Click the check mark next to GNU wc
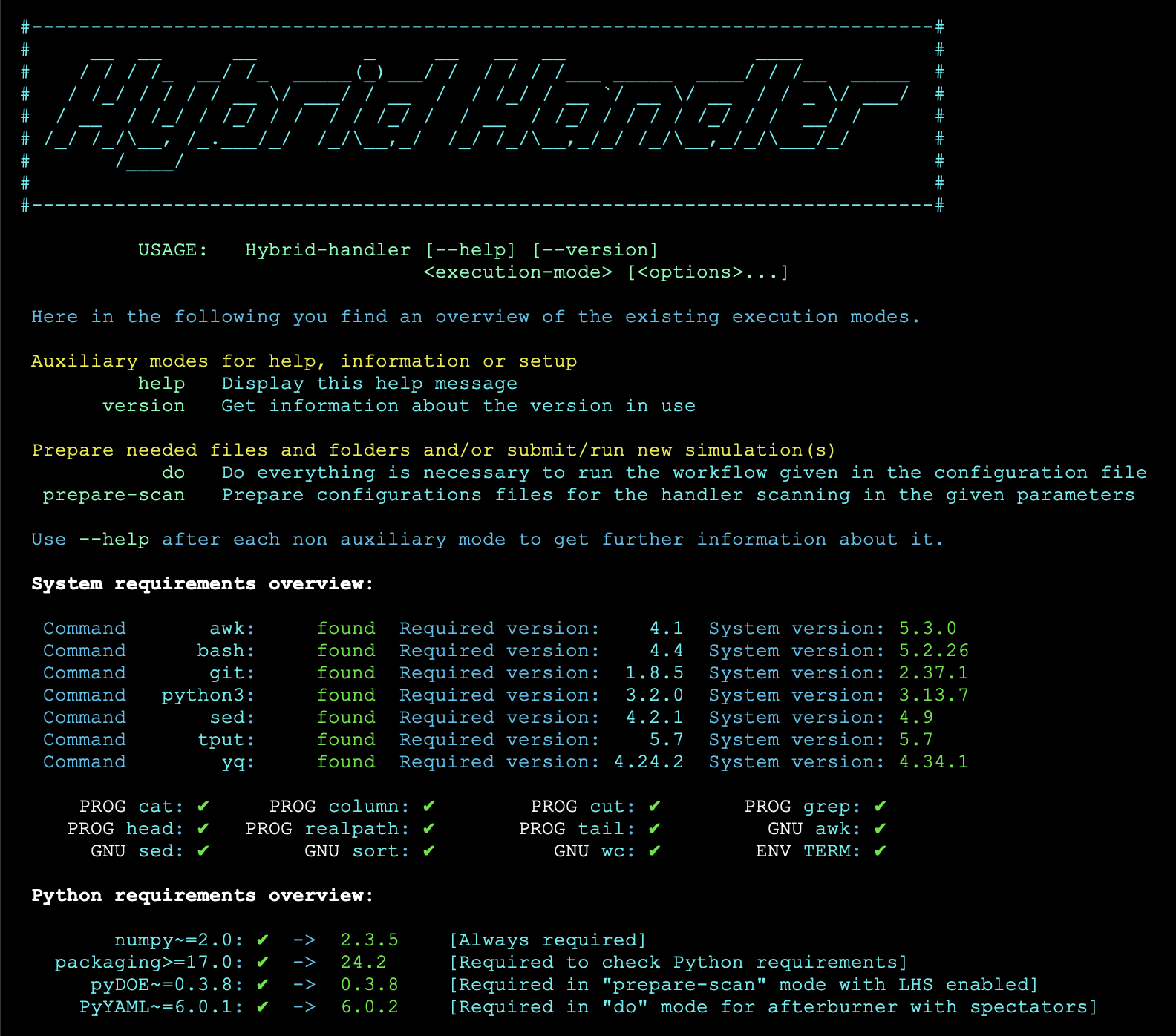The height and width of the screenshot is (1036, 1176). (655, 850)
